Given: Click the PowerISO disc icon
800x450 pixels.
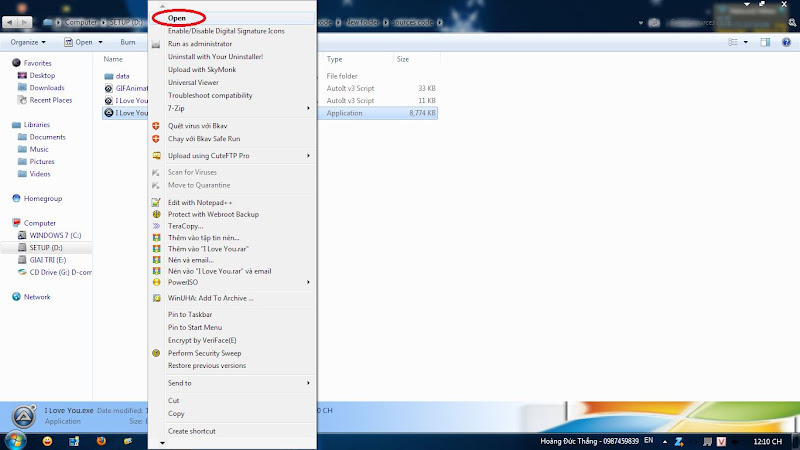Looking at the screenshot, I should [156, 283].
